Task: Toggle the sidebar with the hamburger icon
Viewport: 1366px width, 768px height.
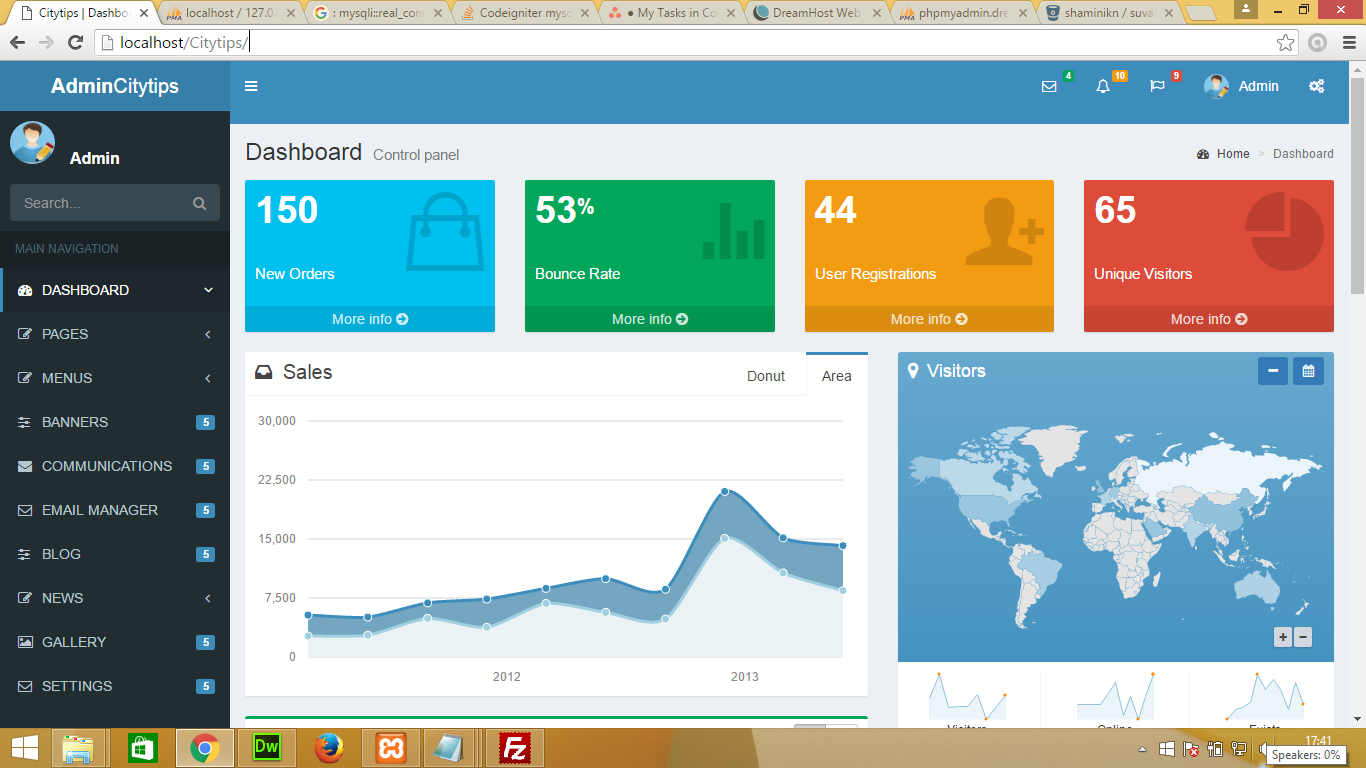Action: click(251, 86)
